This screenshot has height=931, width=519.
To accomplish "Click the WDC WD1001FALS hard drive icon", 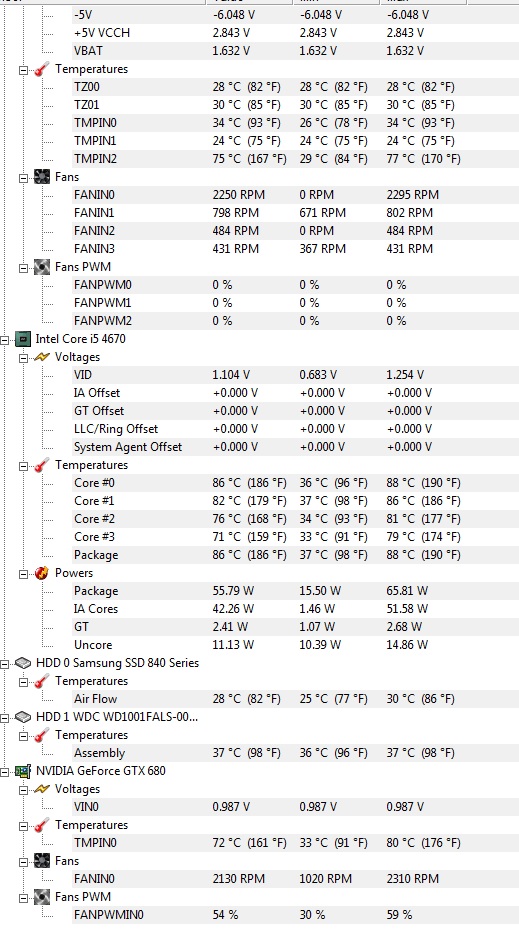I will pyautogui.click(x=23, y=717).
